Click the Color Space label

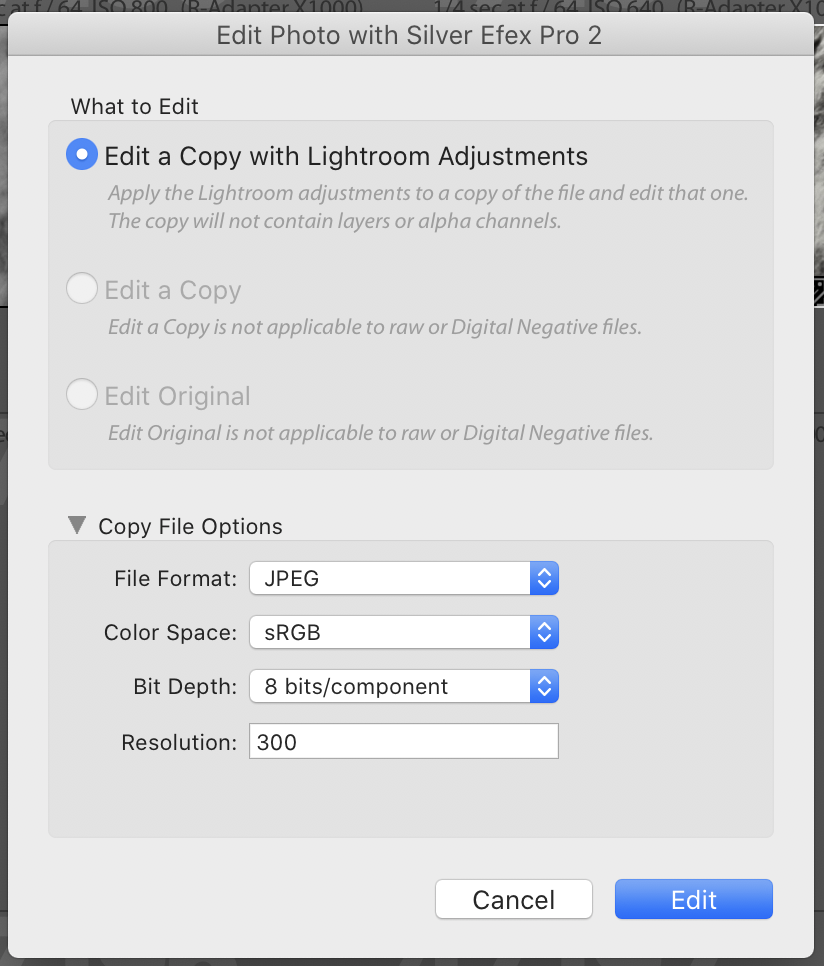[x=170, y=633]
